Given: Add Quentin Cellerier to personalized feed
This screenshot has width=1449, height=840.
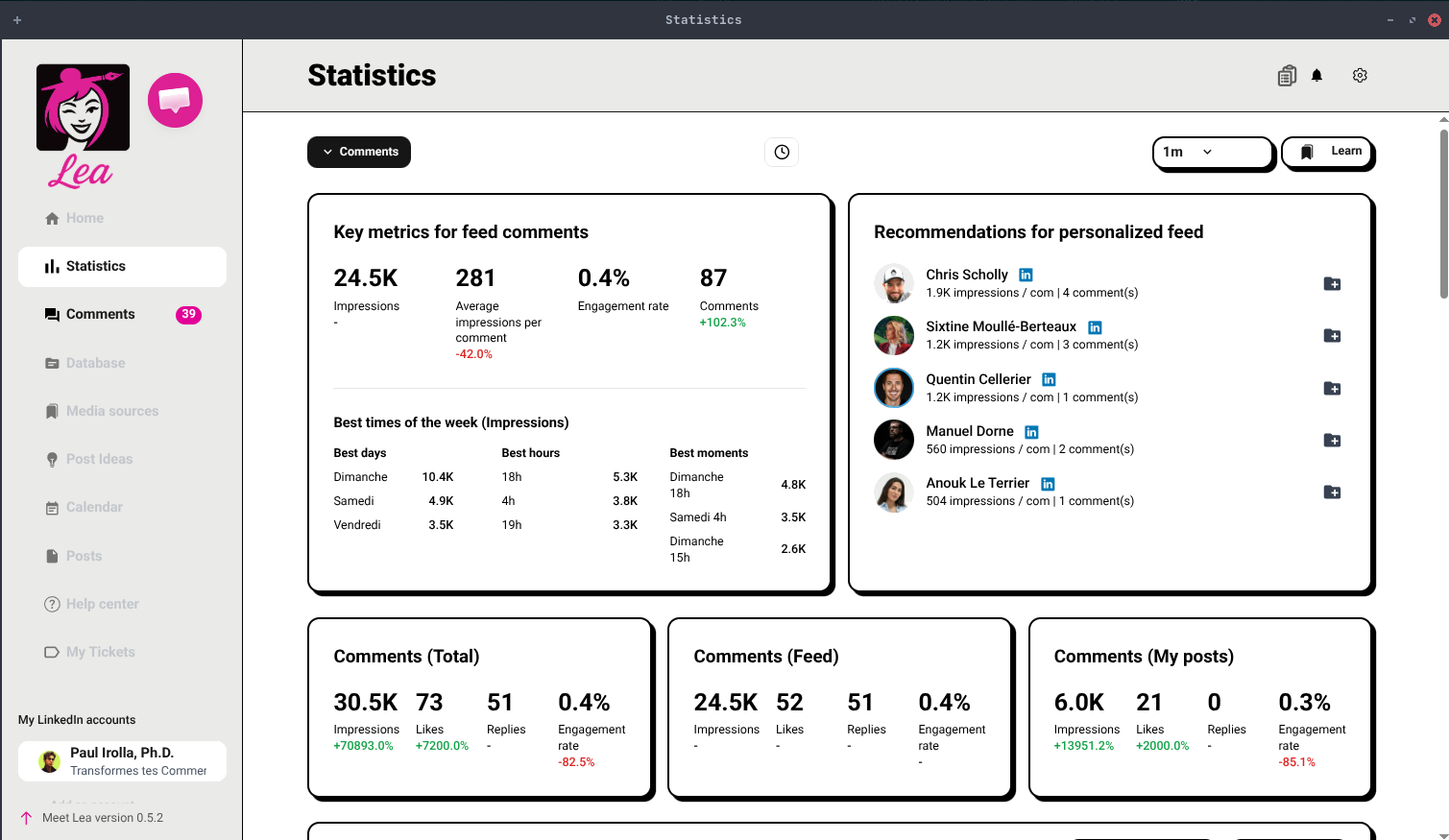Looking at the screenshot, I should click(1332, 388).
